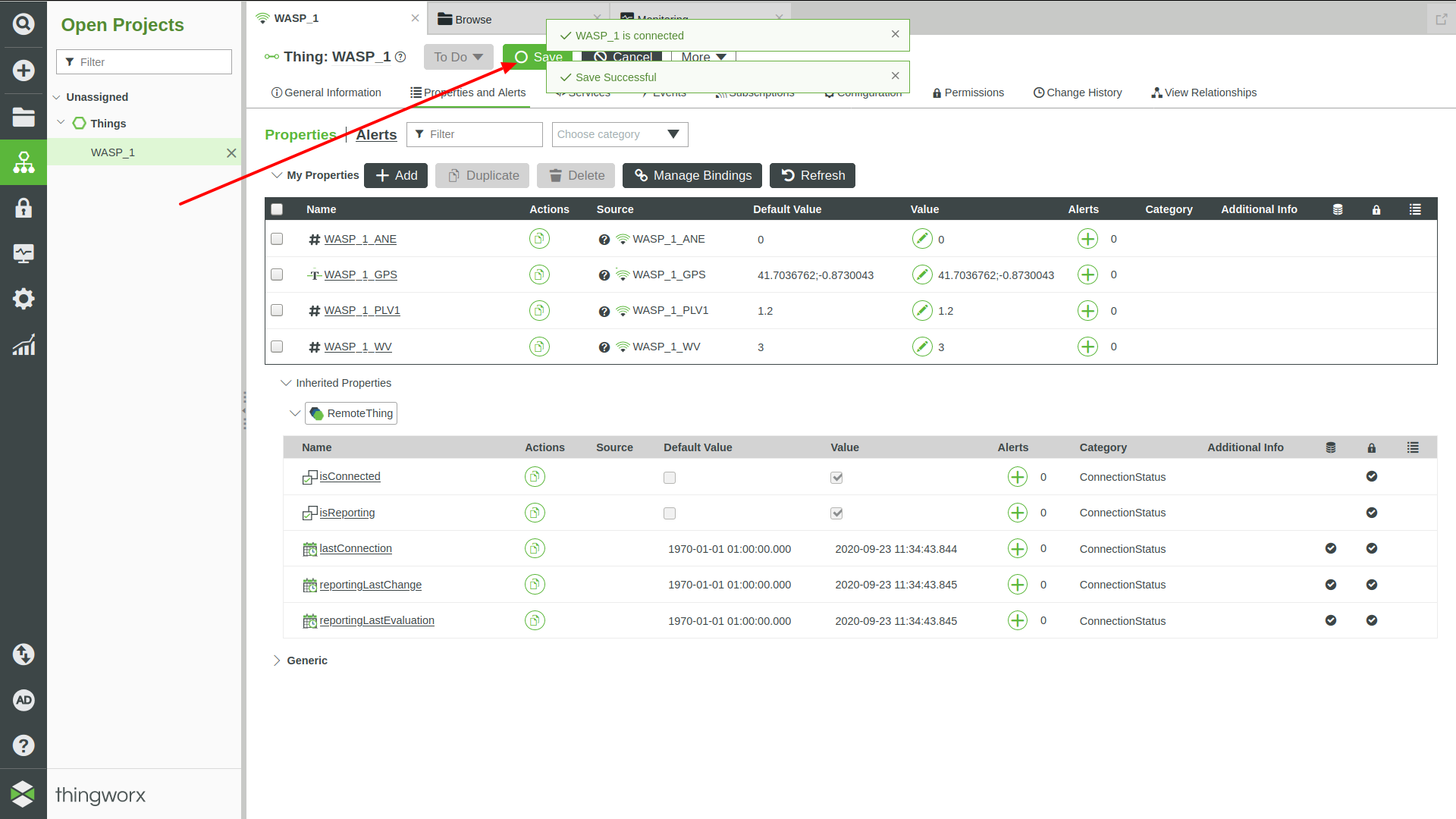Click the AD user avatar icon
Image resolution: width=1456 pixels, height=819 pixels.
pyautogui.click(x=24, y=700)
